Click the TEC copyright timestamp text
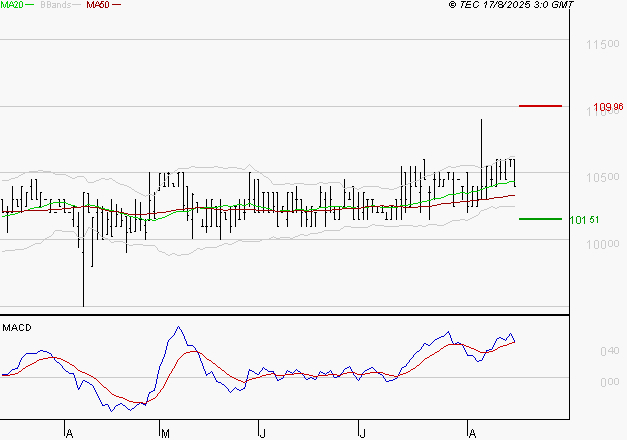Image resolution: width=627 pixels, height=440 pixels. (511, 6)
